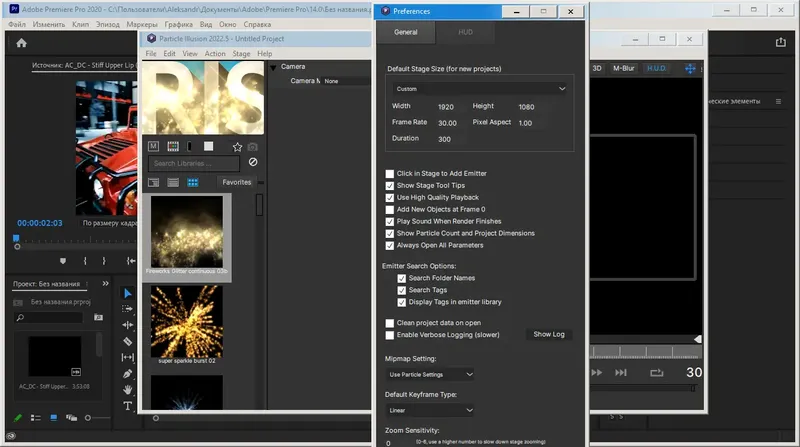This screenshot has width=800, height=447.
Task: Open the Default Keyframe Type Linear dropdown
Action: coord(432,410)
